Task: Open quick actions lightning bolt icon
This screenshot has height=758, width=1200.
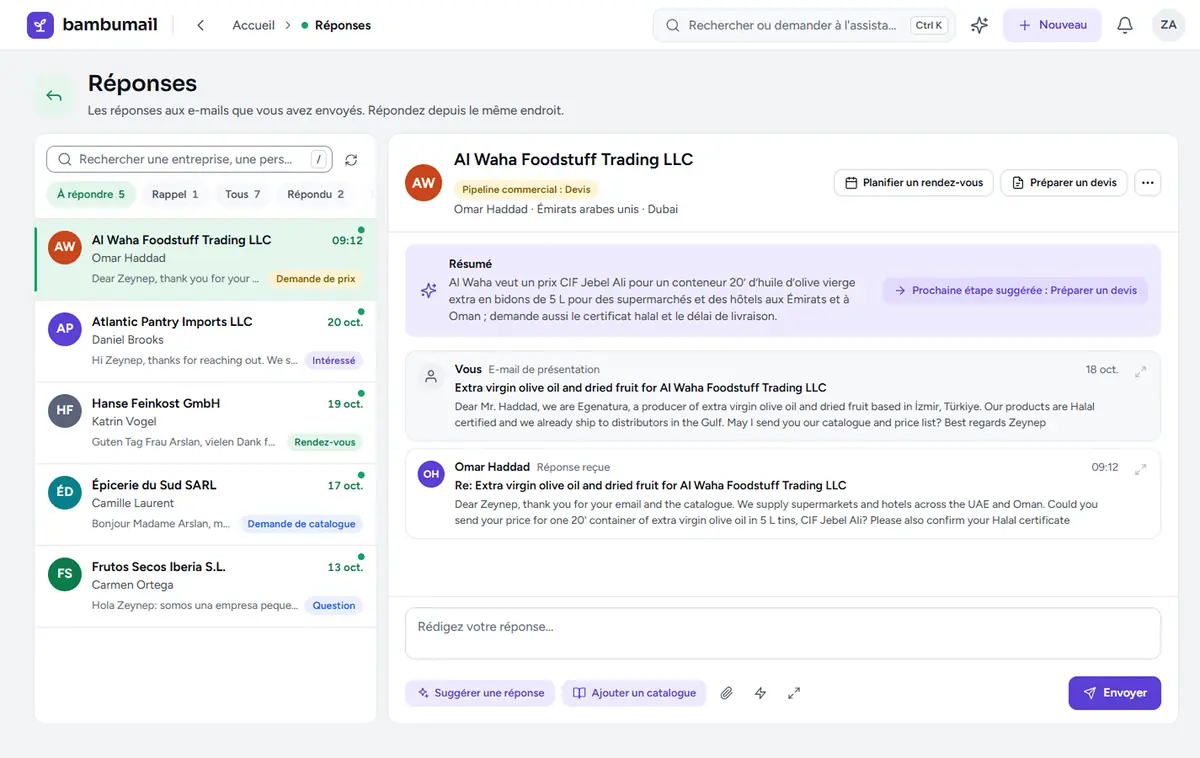Action: (760, 693)
